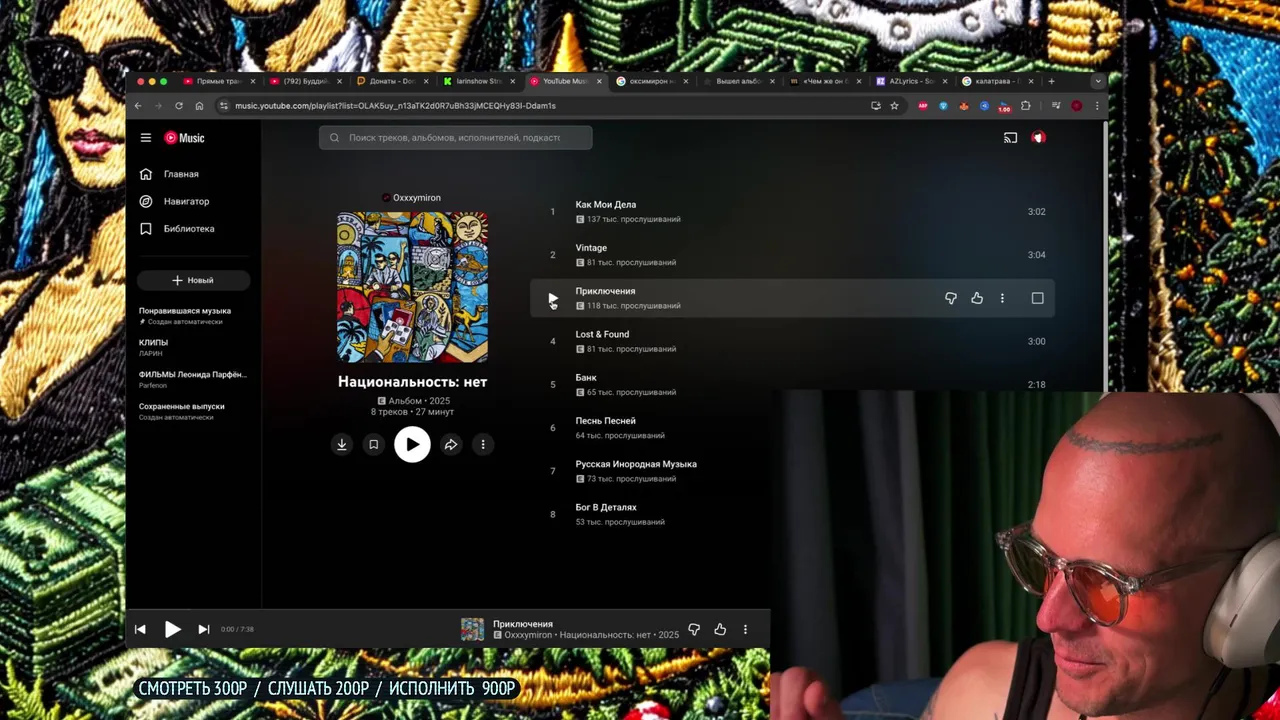Open the account avatar menu

tap(1038, 138)
